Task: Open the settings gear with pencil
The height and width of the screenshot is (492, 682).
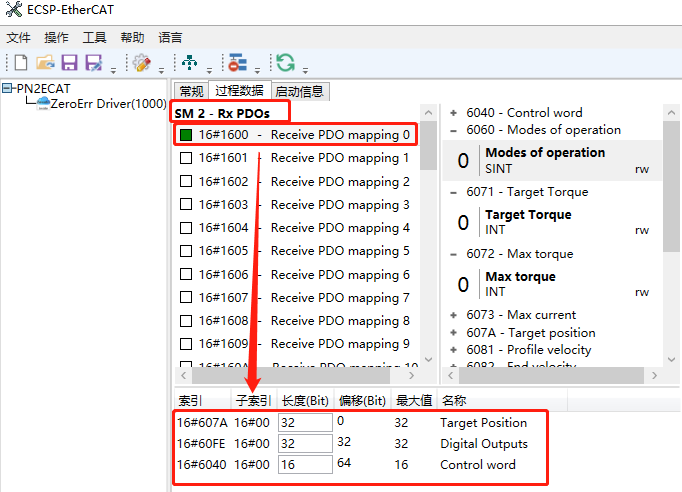Action: (142, 63)
